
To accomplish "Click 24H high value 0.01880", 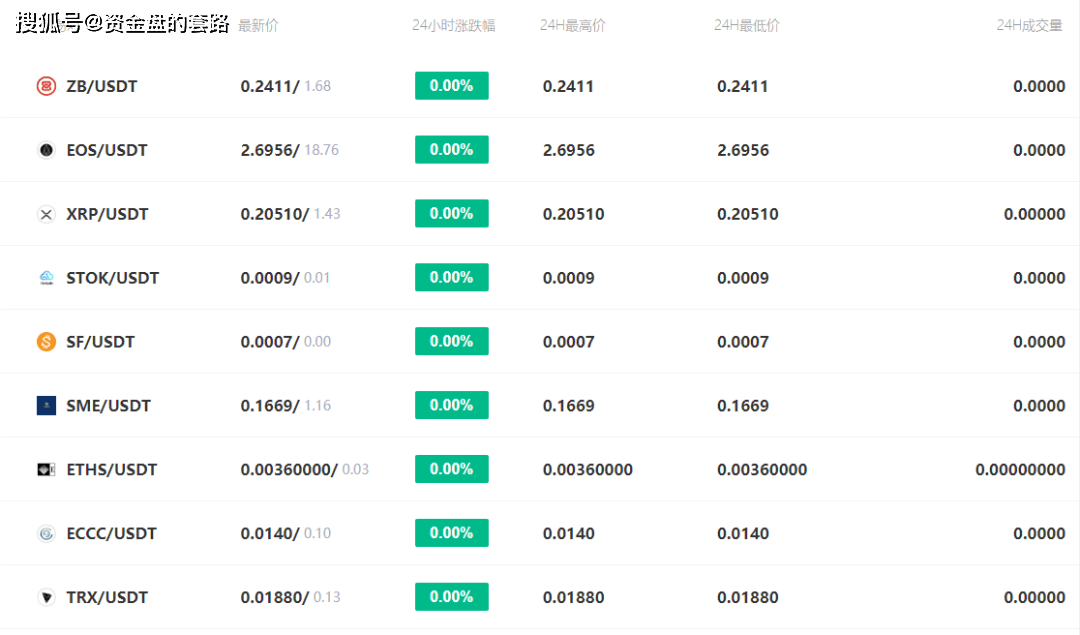I will (573, 597).
